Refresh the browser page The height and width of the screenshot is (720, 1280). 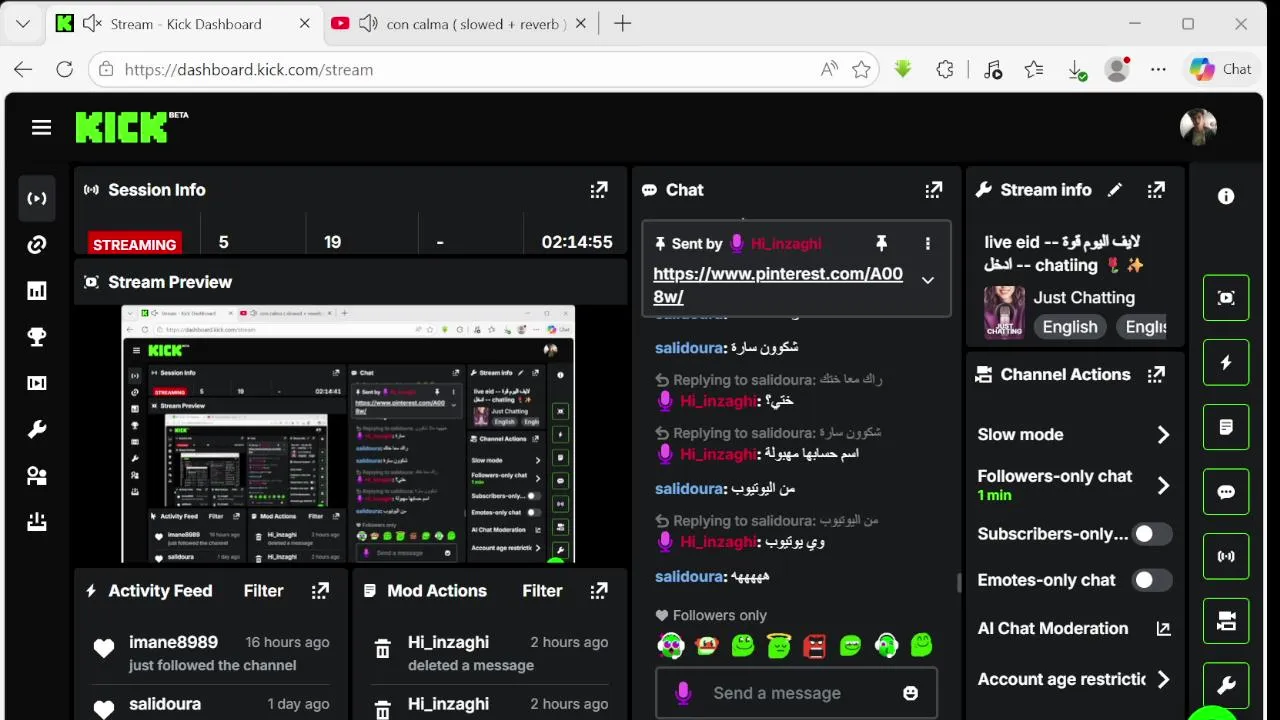(x=64, y=69)
